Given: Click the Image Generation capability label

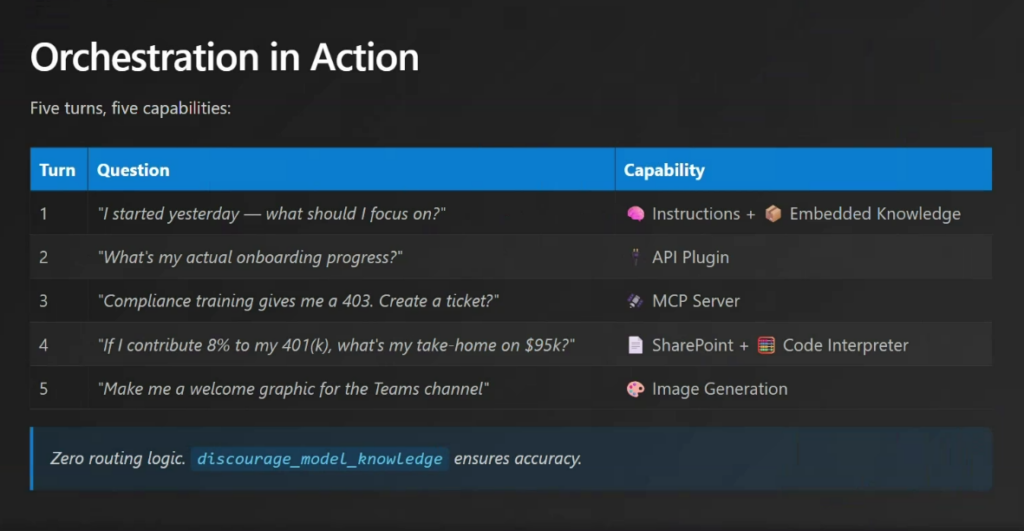Looking at the screenshot, I should (719, 389).
